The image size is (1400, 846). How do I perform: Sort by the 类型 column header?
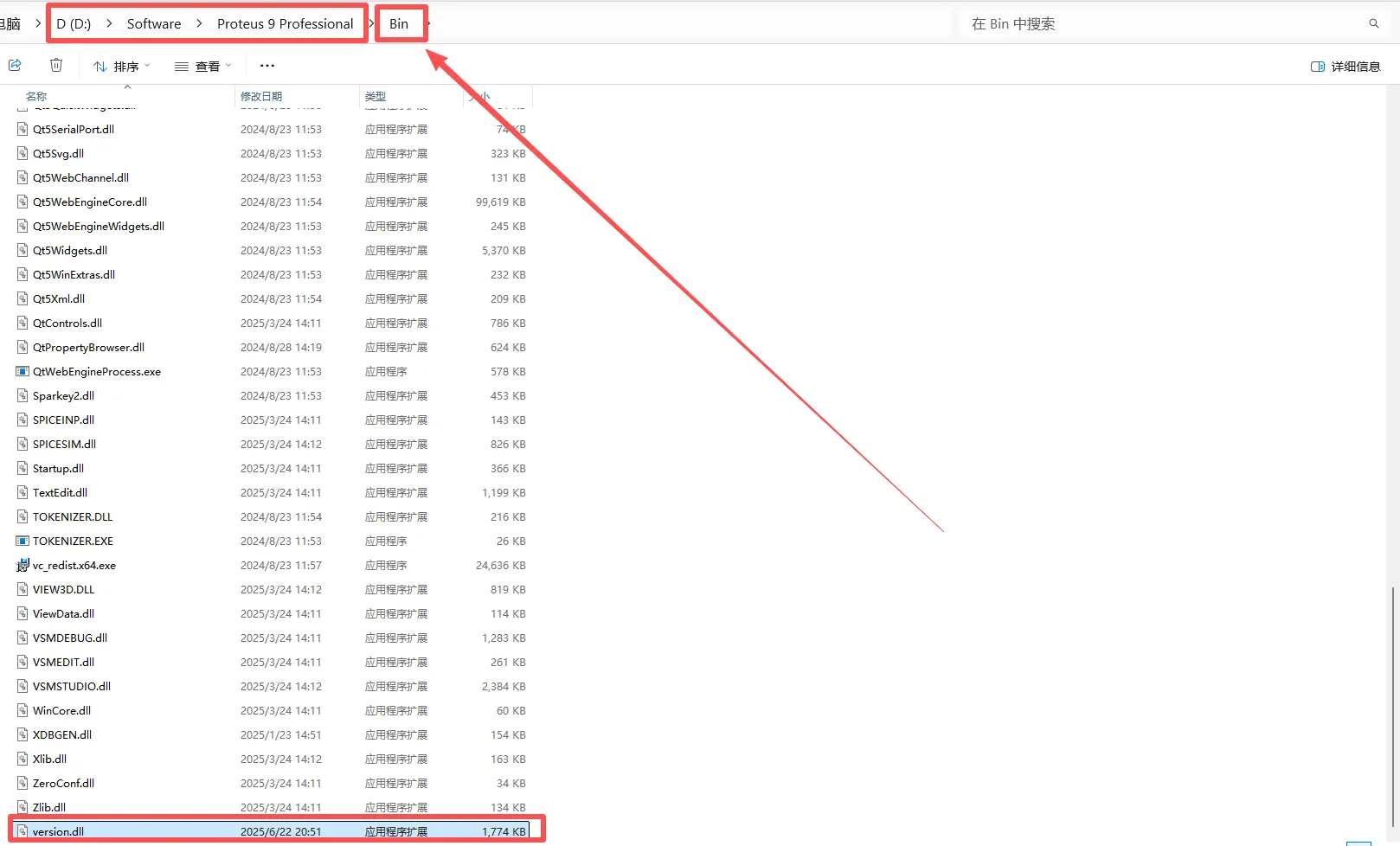(x=376, y=96)
